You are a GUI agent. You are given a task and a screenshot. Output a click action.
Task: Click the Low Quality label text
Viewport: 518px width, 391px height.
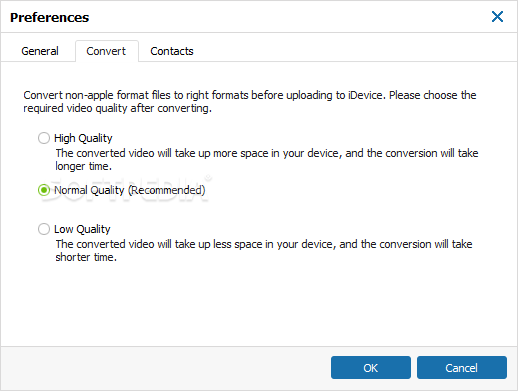pyautogui.click(x=82, y=229)
